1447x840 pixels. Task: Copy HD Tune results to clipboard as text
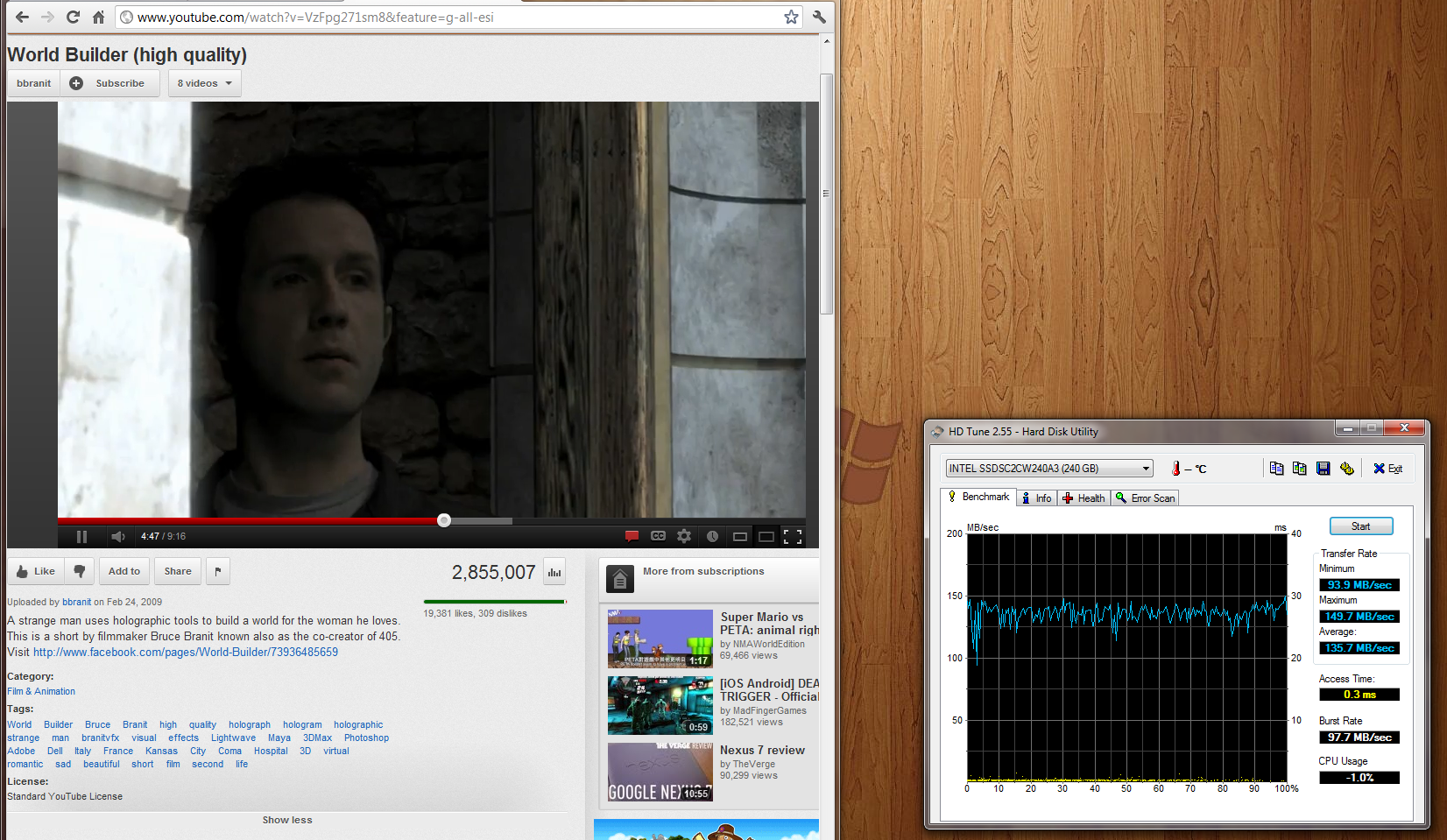tap(1276, 469)
